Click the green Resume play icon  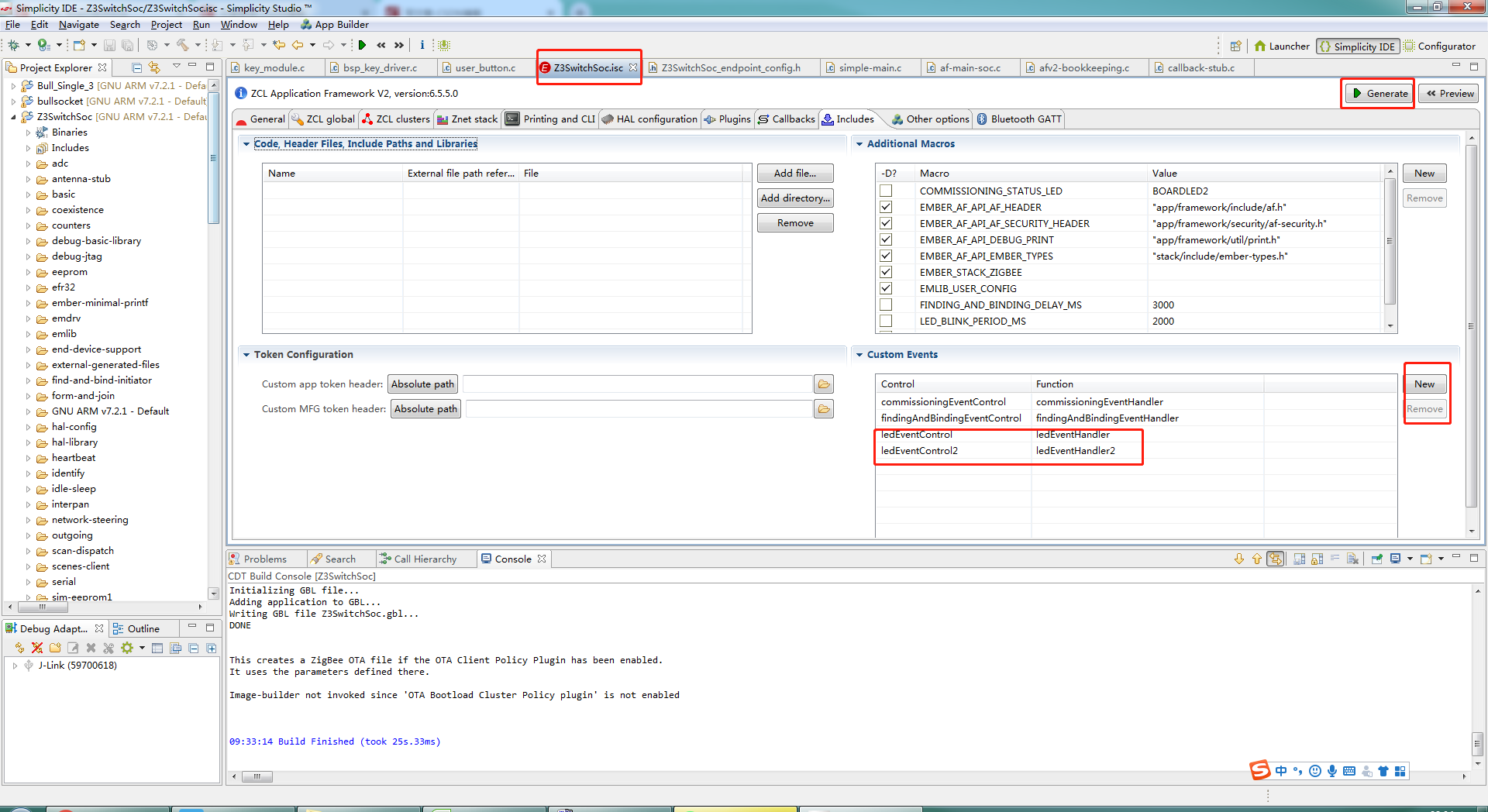(x=362, y=45)
